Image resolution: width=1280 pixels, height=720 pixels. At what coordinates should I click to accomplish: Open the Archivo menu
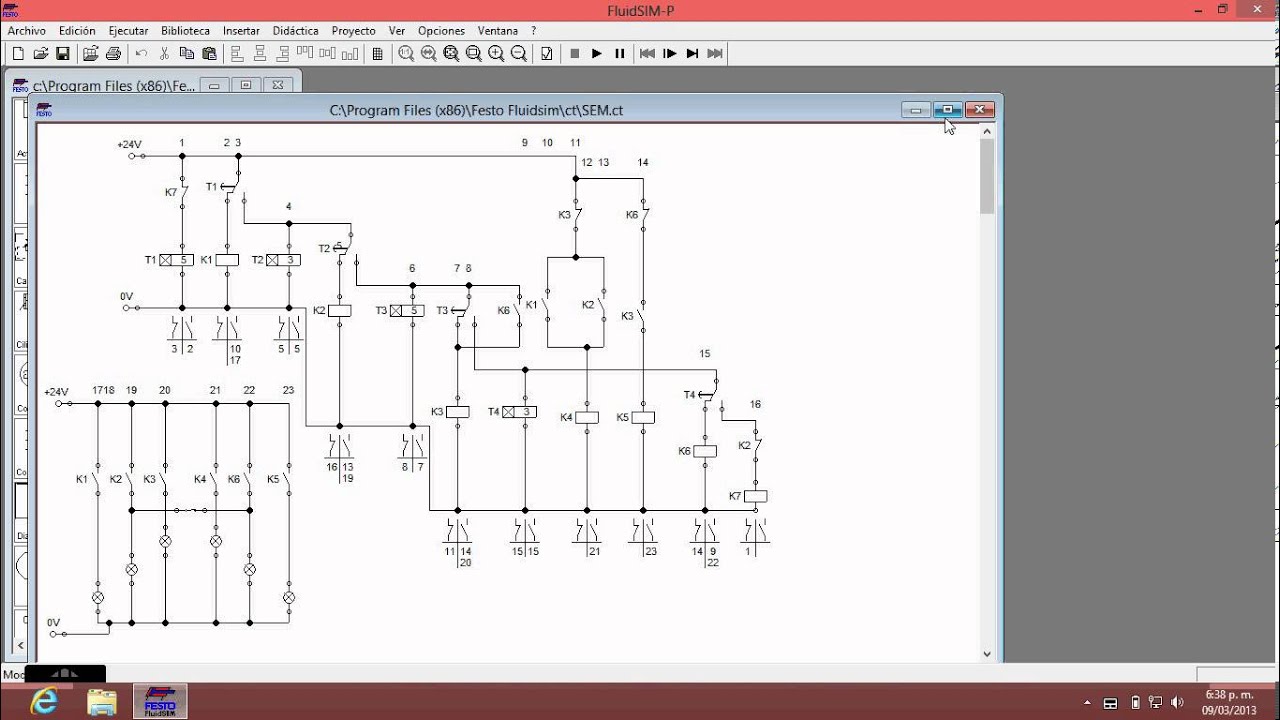pos(27,31)
